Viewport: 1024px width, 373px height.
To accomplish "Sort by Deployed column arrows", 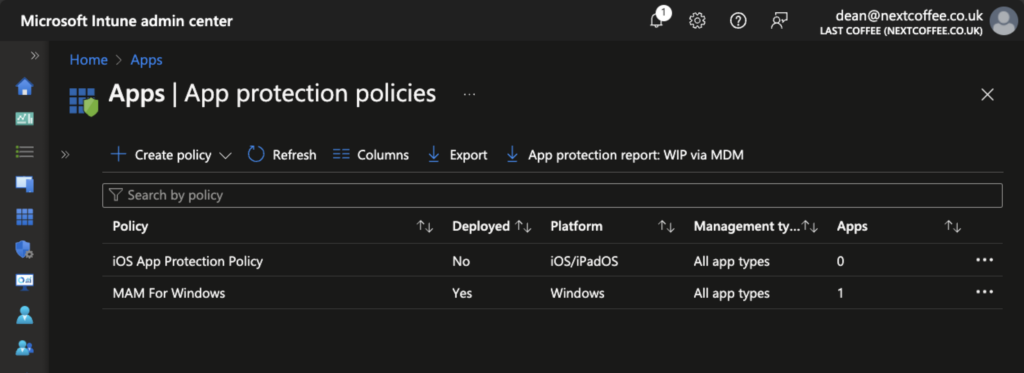I will (x=524, y=227).
